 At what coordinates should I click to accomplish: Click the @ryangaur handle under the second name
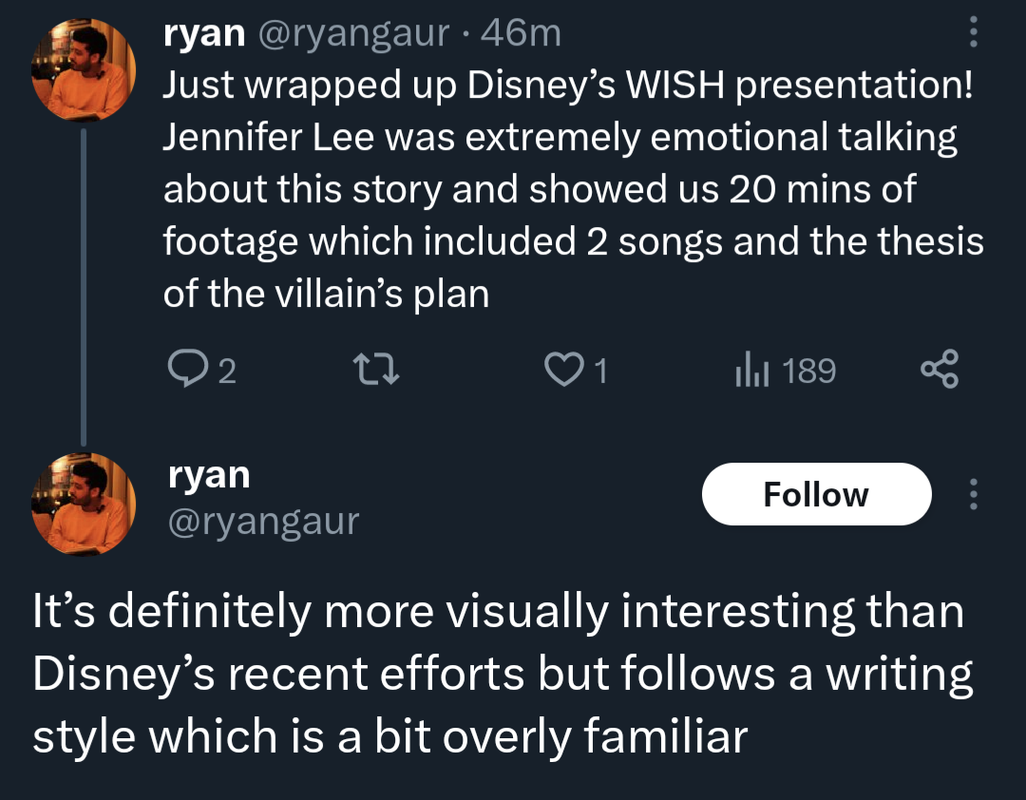(261, 520)
